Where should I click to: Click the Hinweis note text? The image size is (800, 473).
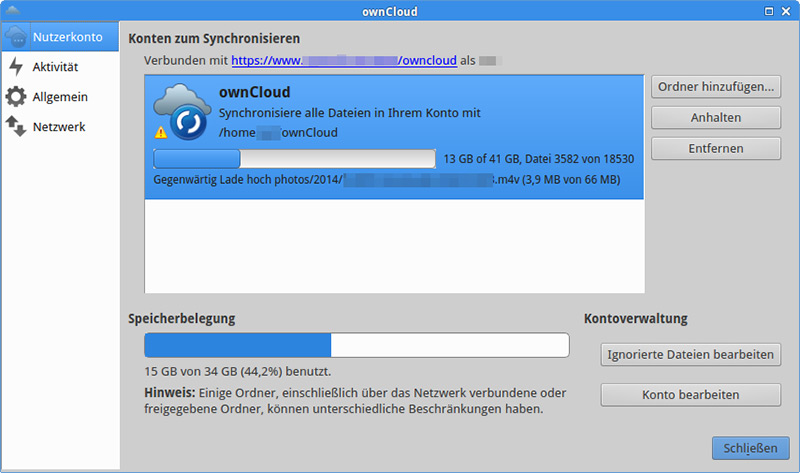click(x=355, y=401)
